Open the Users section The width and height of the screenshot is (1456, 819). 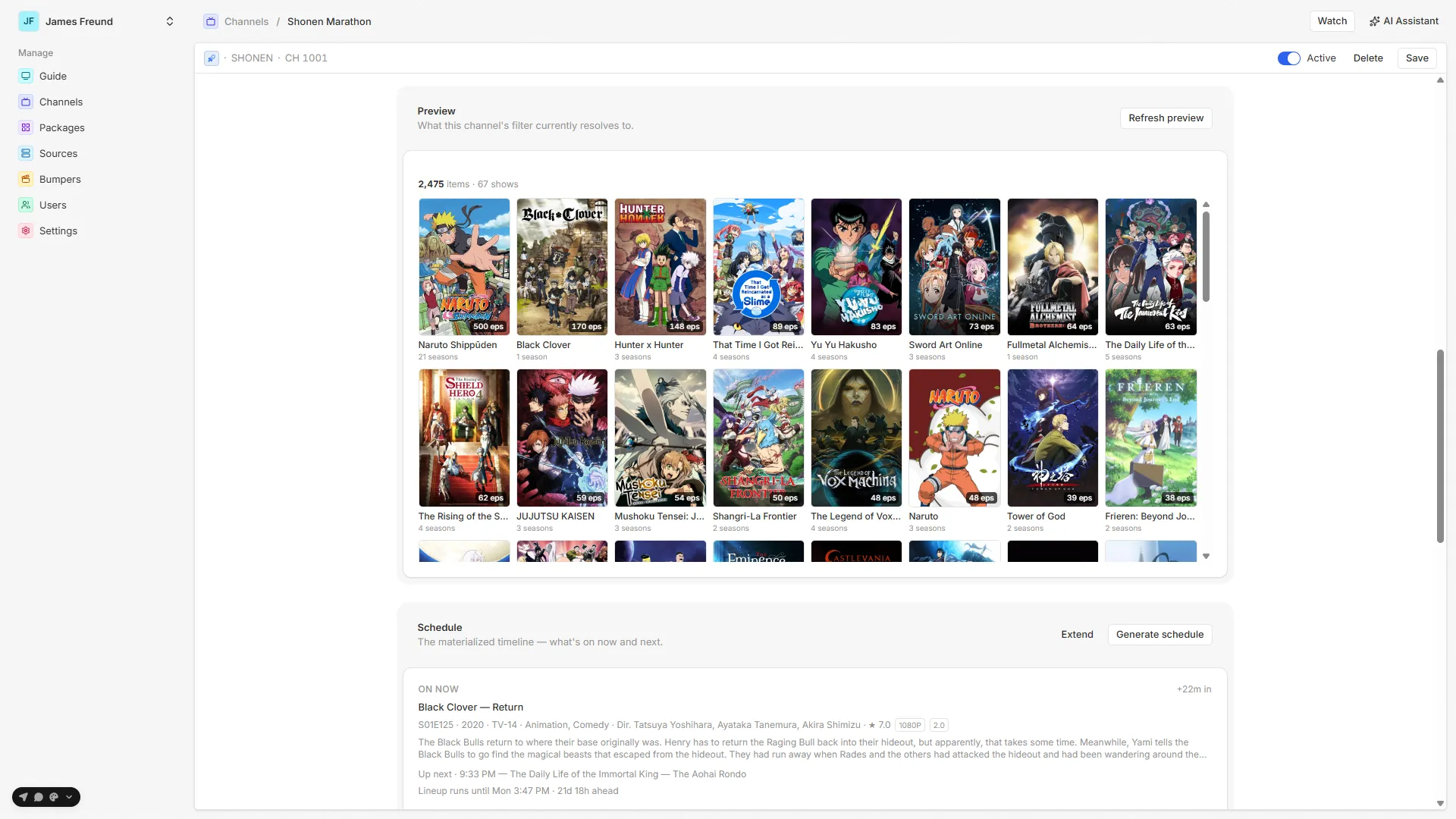[52, 205]
